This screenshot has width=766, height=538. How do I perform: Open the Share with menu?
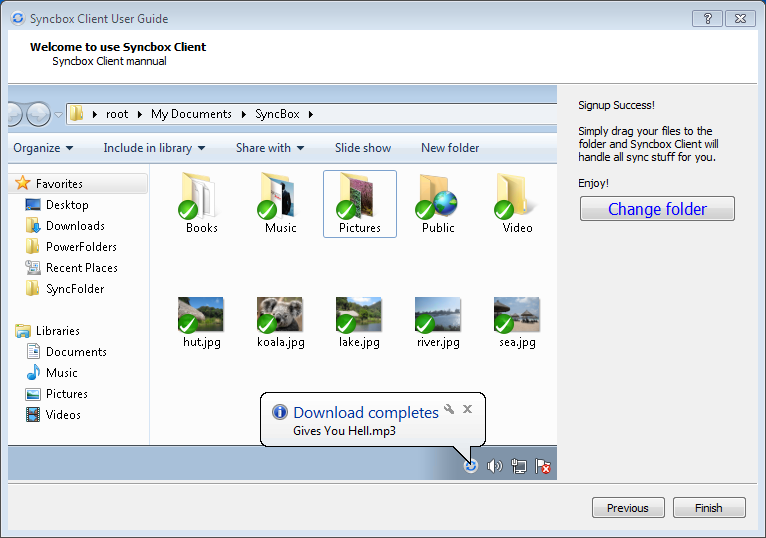(x=270, y=148)
